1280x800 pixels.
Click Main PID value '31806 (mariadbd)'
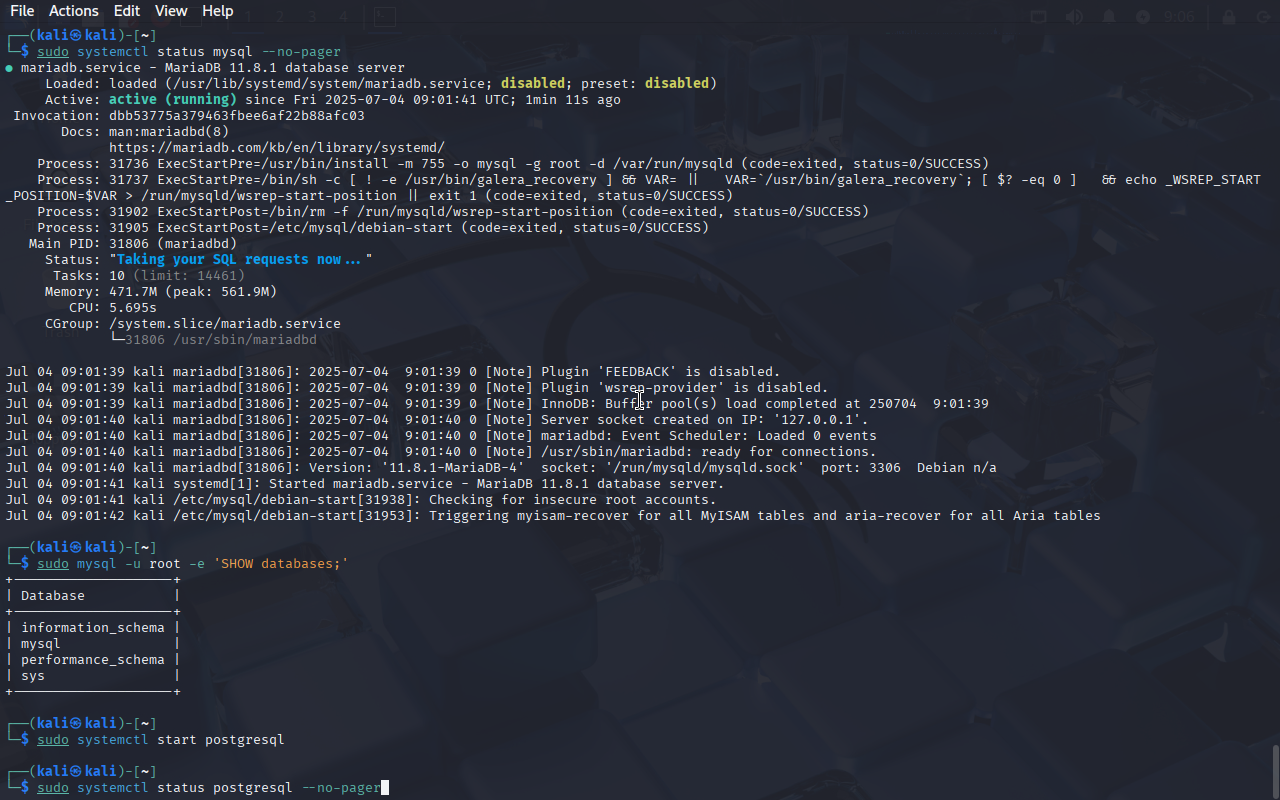click(x=173, y=244)
